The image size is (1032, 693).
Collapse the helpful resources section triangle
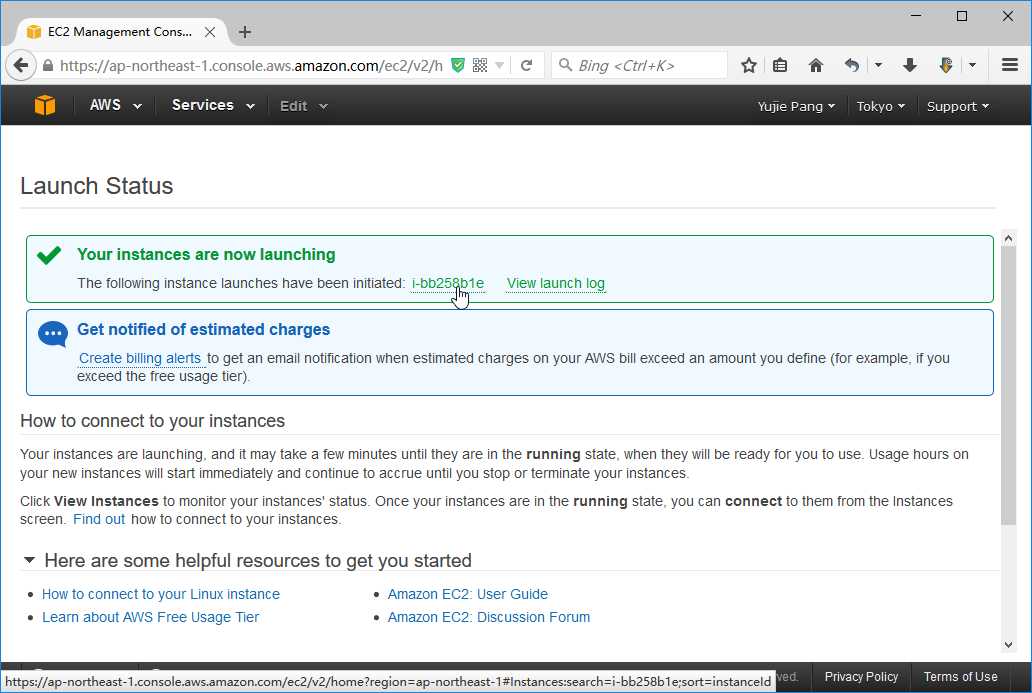[x=29, y=560]
